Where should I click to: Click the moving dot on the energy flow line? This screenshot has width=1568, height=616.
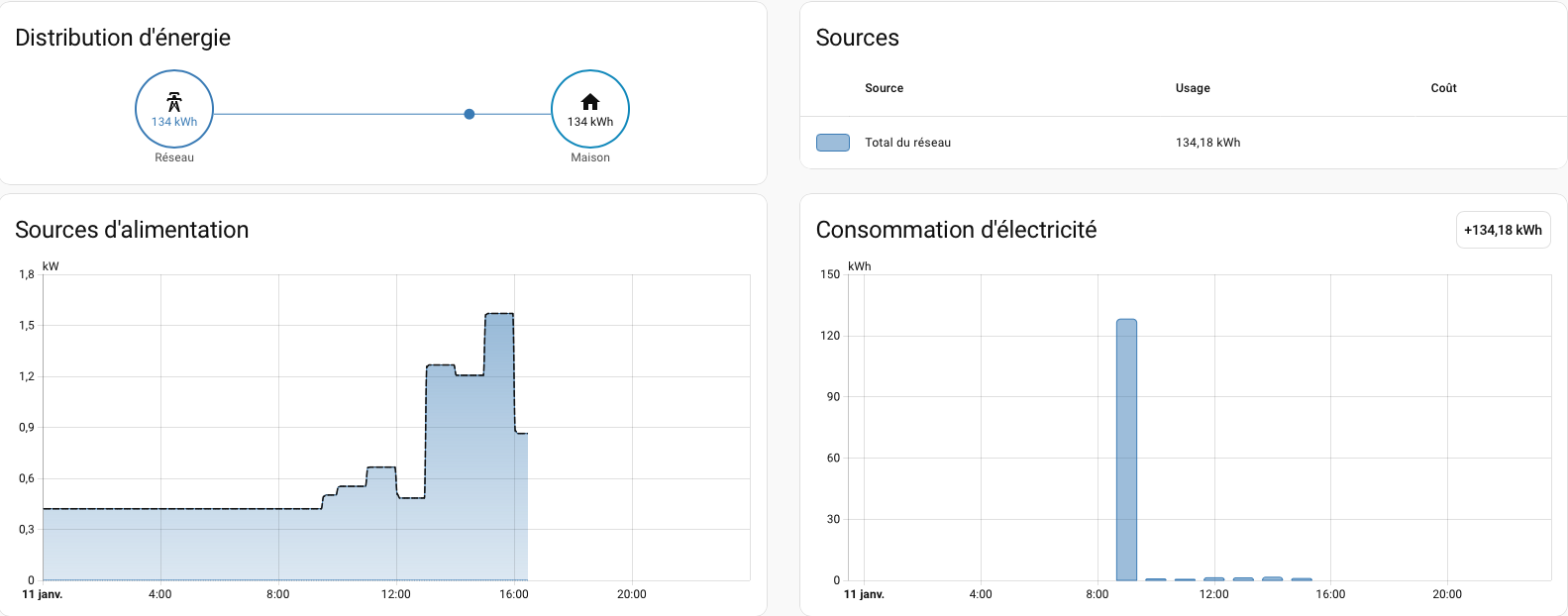click(470, 114)
